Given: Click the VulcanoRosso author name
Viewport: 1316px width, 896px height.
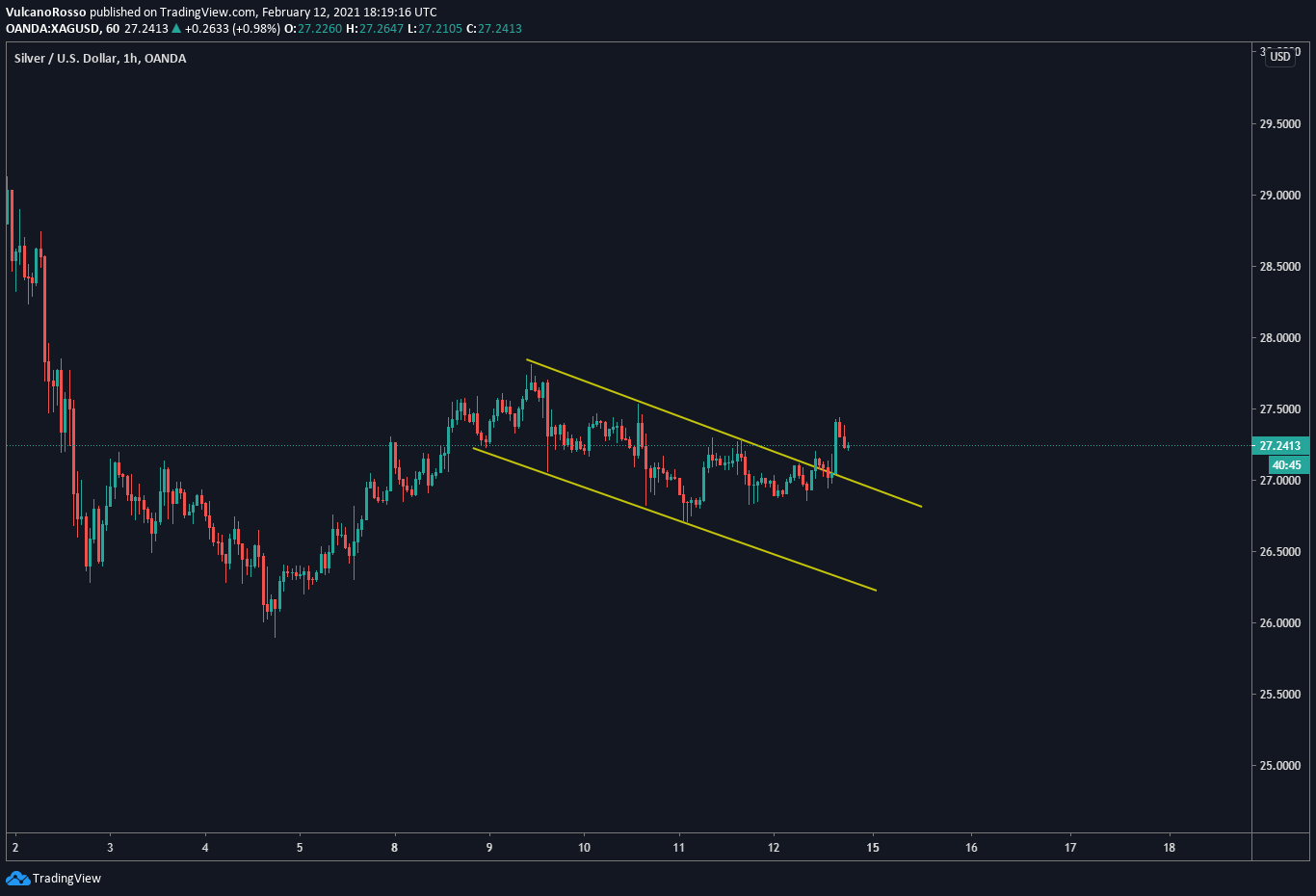Looking at the screenshot, I should pyautogui.click(x=46, y=13).
